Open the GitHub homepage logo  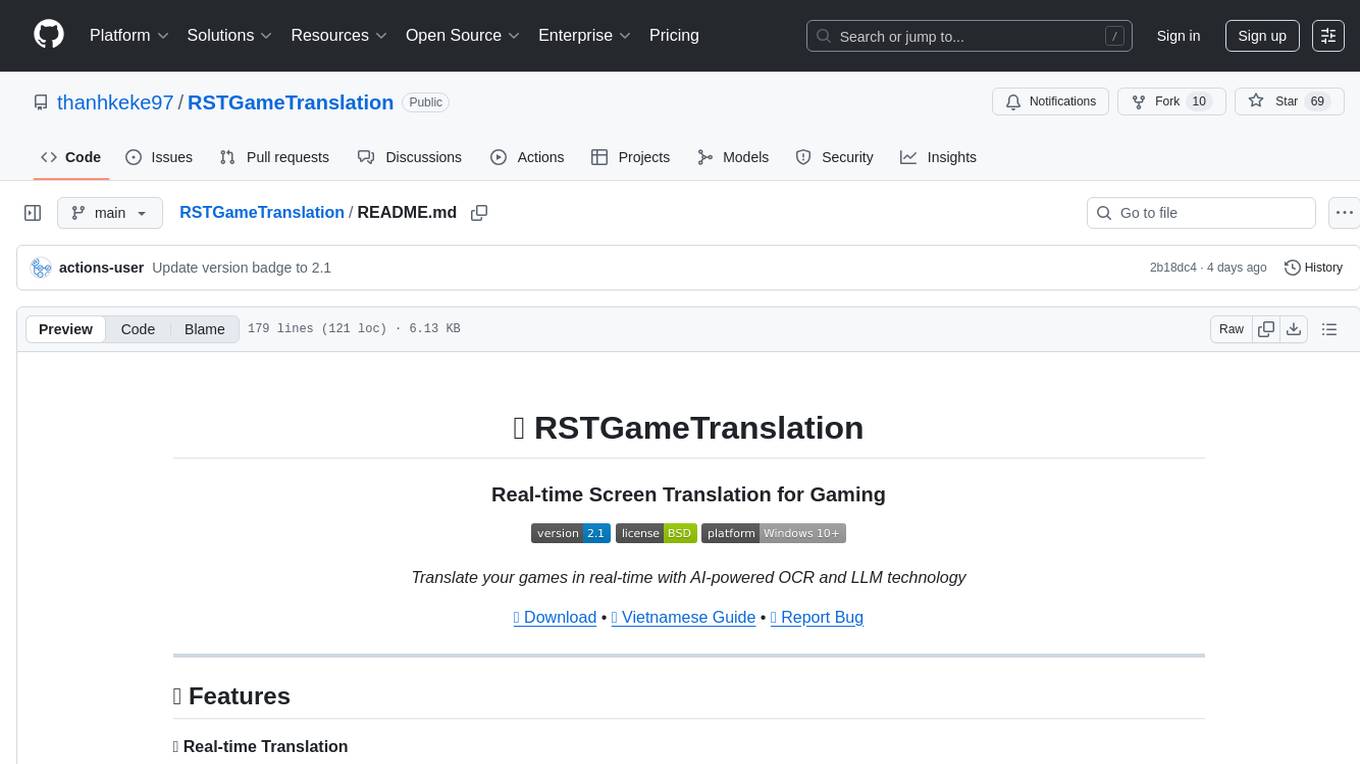click(x=49, y=35)
